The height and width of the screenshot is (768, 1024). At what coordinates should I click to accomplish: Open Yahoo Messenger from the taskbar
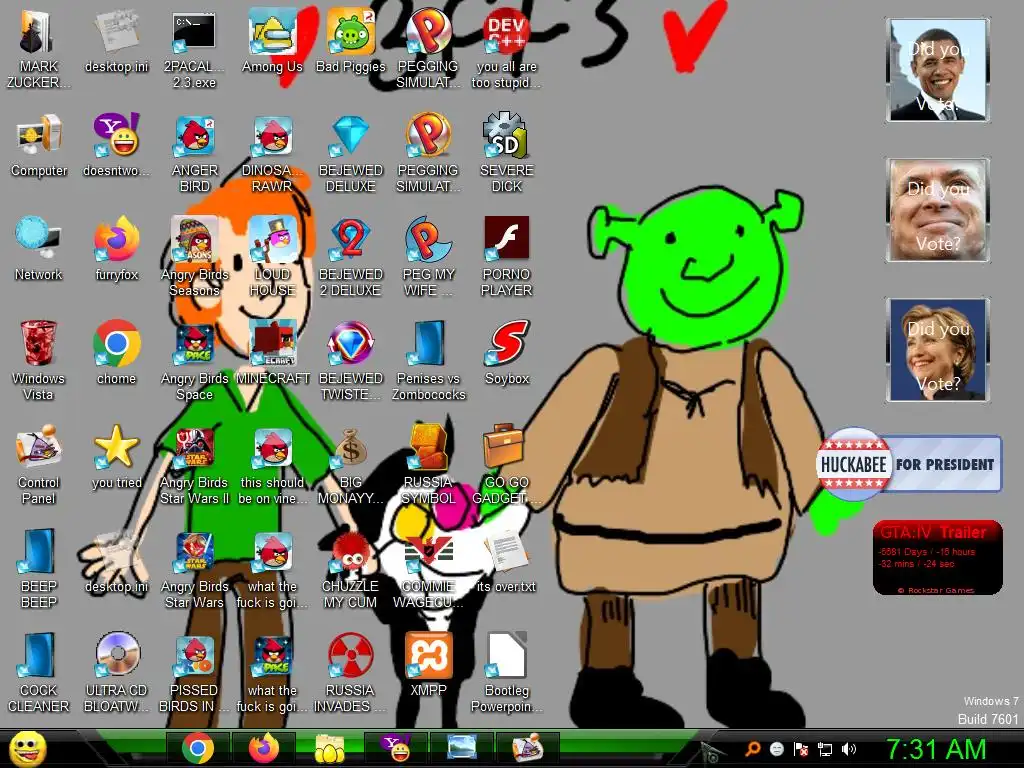[396, 748]
